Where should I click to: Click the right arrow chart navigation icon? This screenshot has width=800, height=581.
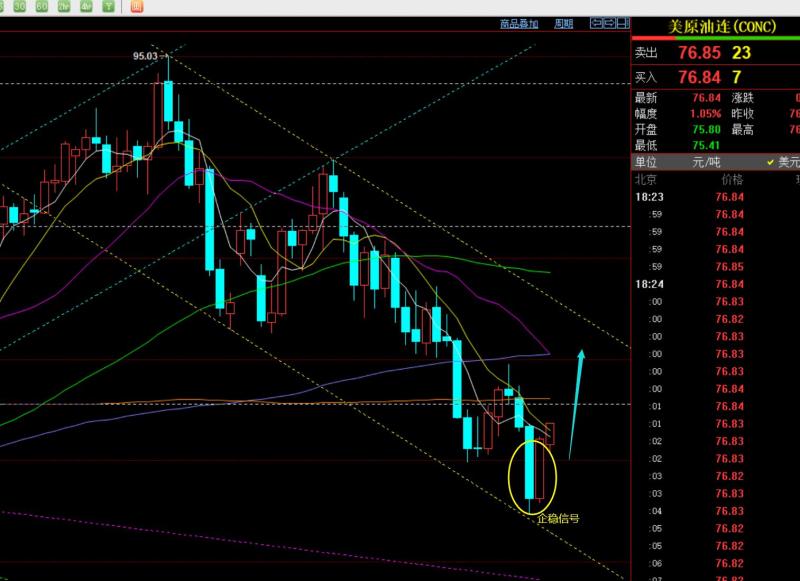coord(609,23)
